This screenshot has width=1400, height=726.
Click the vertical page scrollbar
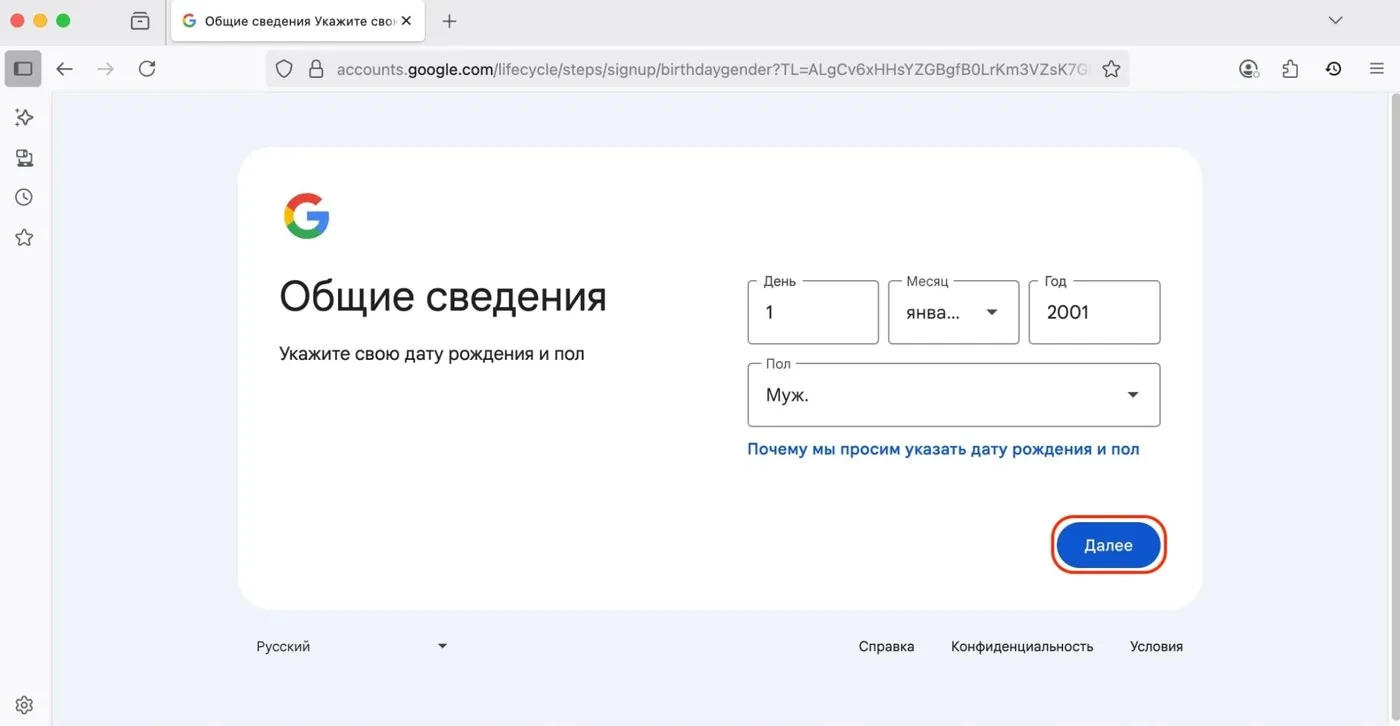pos(1395,408)
